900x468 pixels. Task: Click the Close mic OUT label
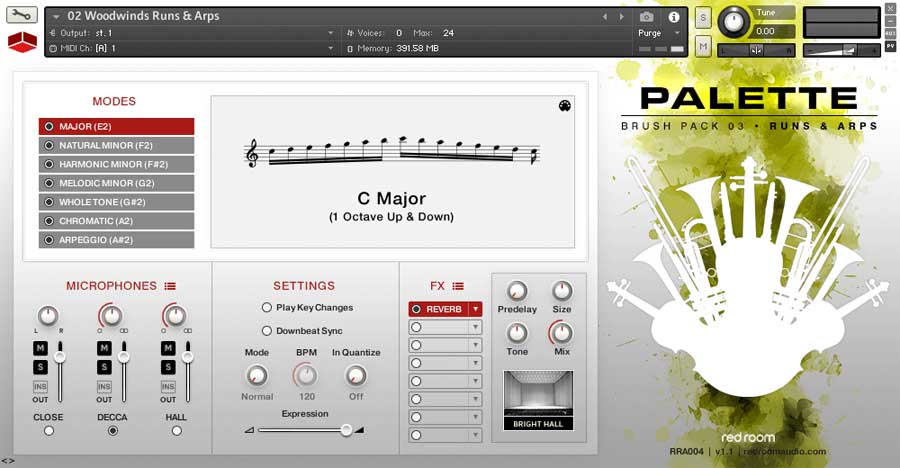point(40,400)
